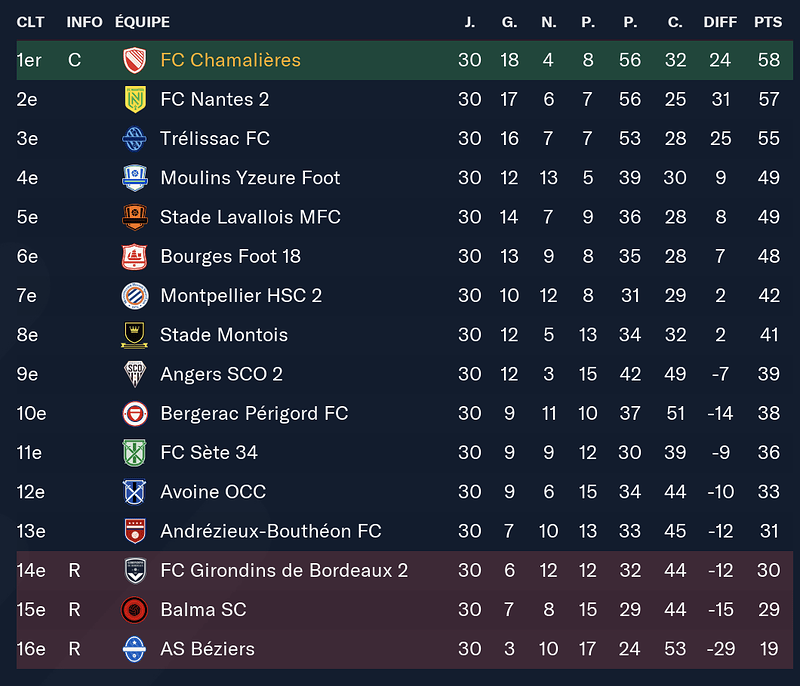Image resolution: width=800 pixels, height=686 pixels.
Task: Sort standings by DIFF column header
Action: (x=719, y=22)
